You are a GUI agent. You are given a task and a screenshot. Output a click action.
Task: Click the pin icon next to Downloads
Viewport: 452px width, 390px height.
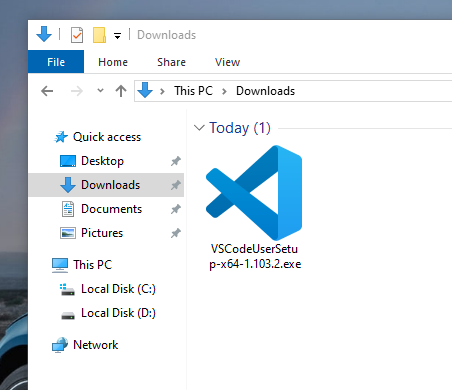(x=176, y=185)
